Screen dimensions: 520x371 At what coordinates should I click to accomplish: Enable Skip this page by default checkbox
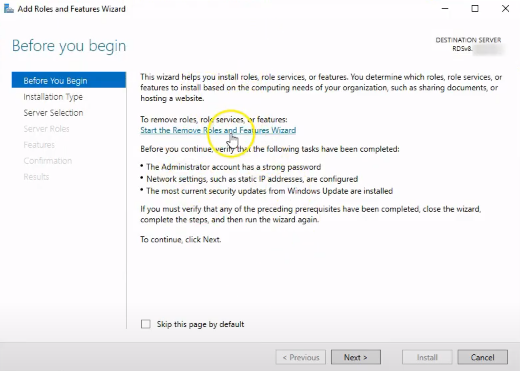146,324
